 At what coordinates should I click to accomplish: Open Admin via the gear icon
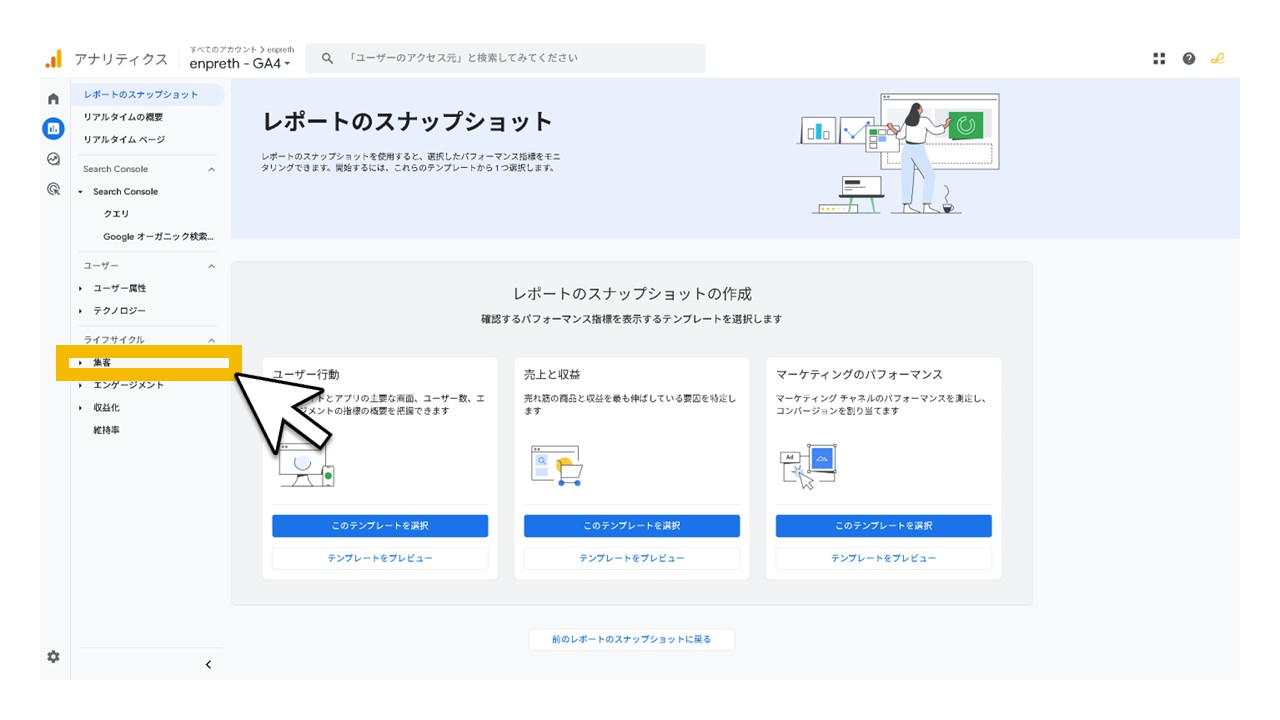pos(53,657)
